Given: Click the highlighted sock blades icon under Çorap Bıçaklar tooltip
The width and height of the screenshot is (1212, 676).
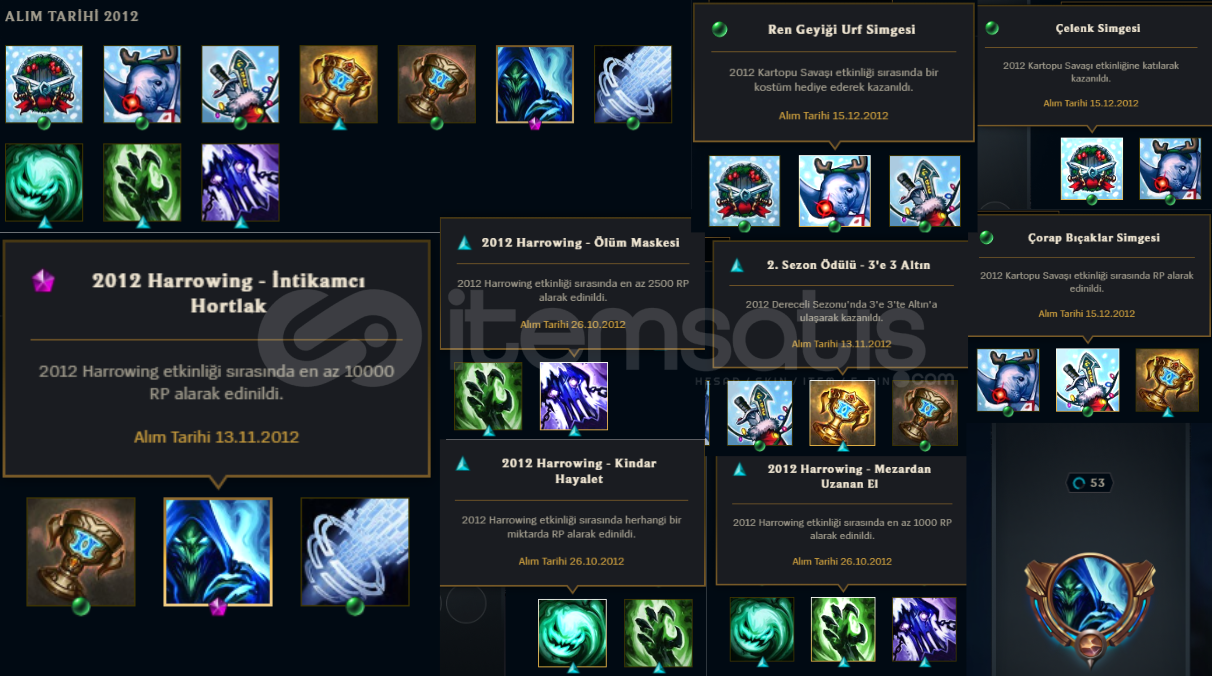Looking at the screenshot, I should point(1087,380).
